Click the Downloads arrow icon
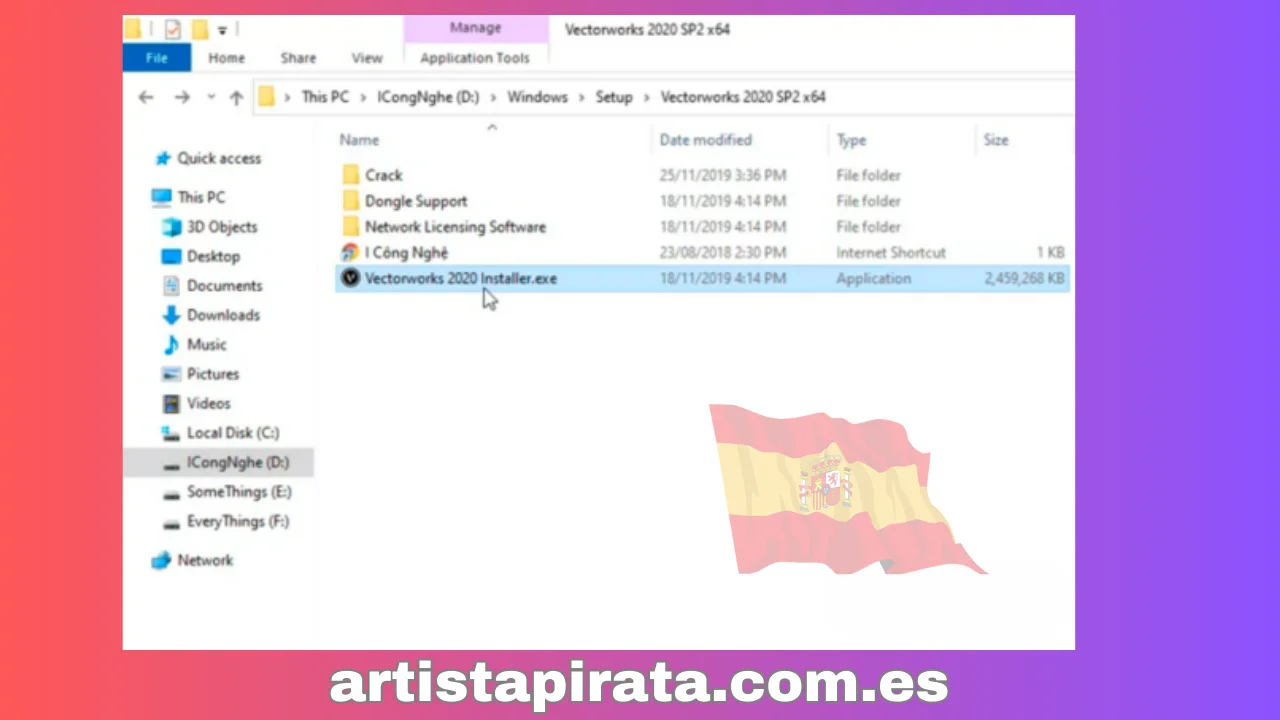1280x720 pixels. pyautogui.click(x=171, y=315)
